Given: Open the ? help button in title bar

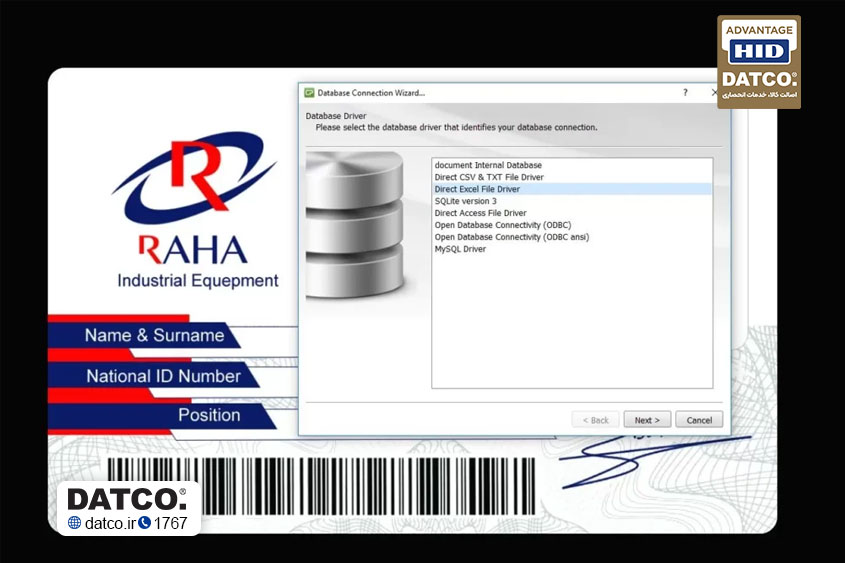Looking at the screenshot, I should (x=685, y=93).
